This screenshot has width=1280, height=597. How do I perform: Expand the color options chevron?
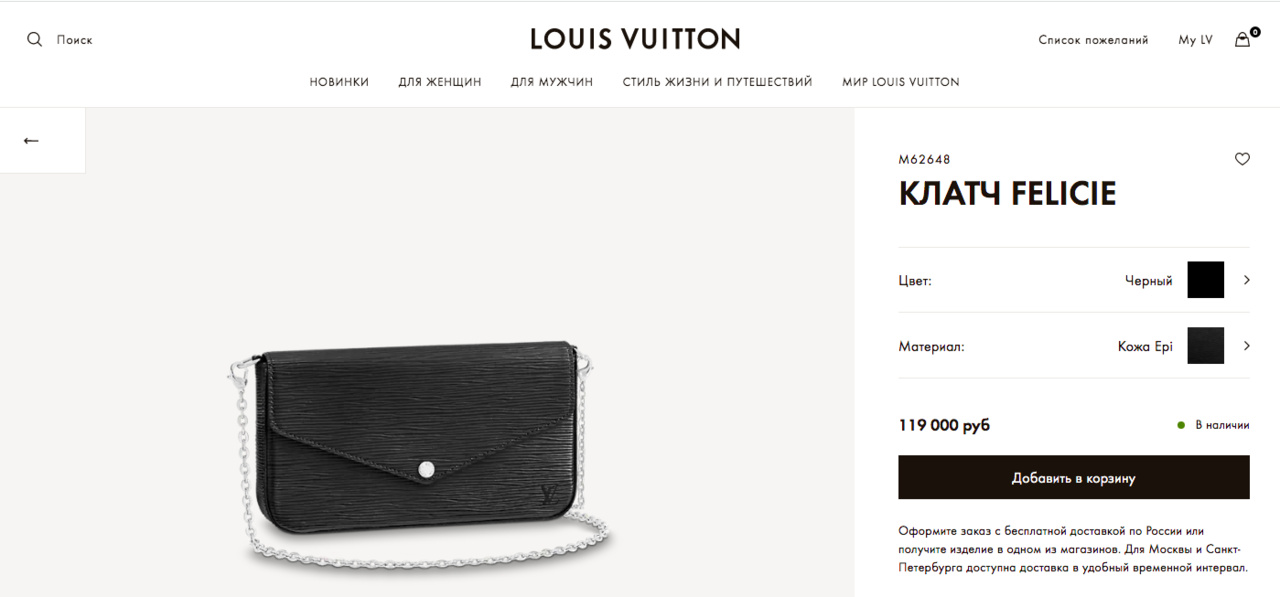pyautogui.click(x=1246, y=280)
